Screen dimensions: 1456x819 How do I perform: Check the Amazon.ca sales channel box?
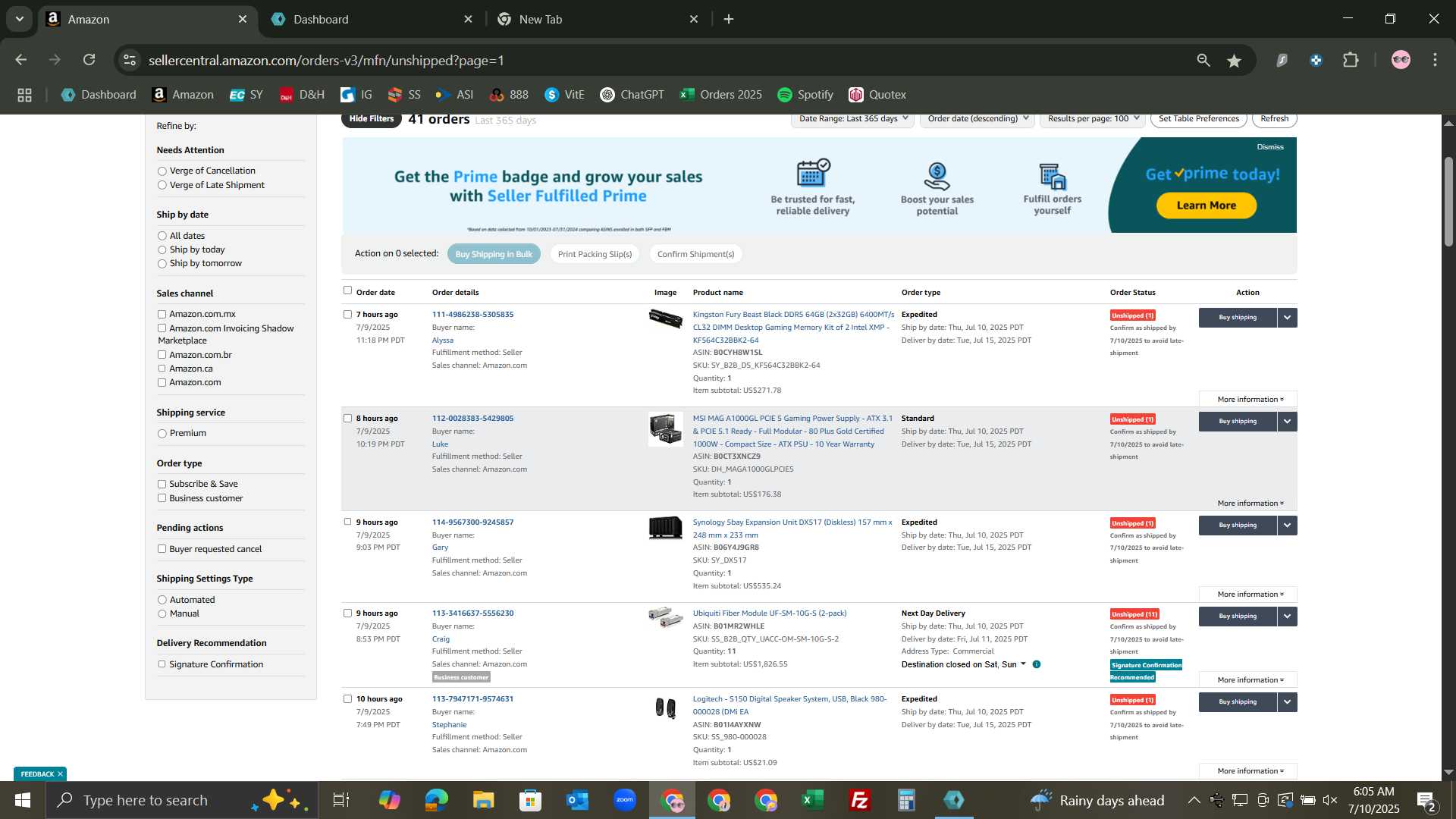[162, 369]
